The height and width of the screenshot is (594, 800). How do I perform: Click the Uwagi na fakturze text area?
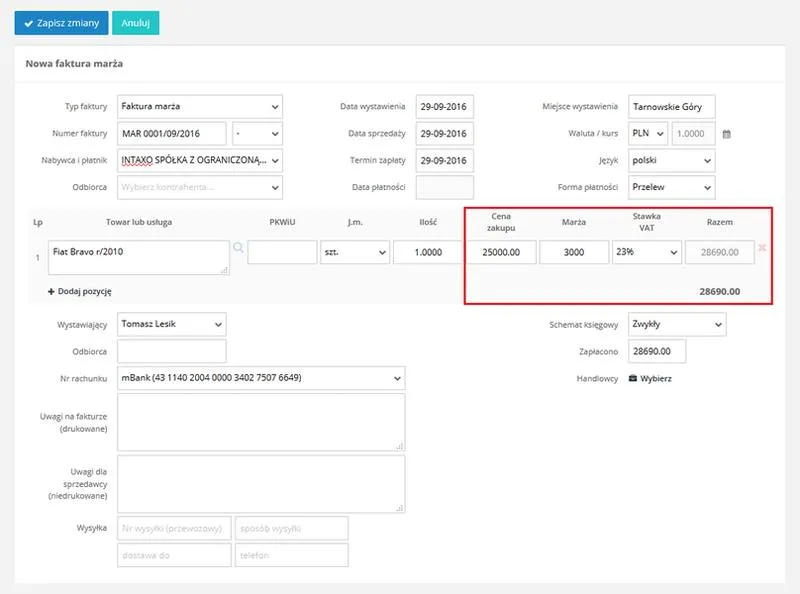261,422
